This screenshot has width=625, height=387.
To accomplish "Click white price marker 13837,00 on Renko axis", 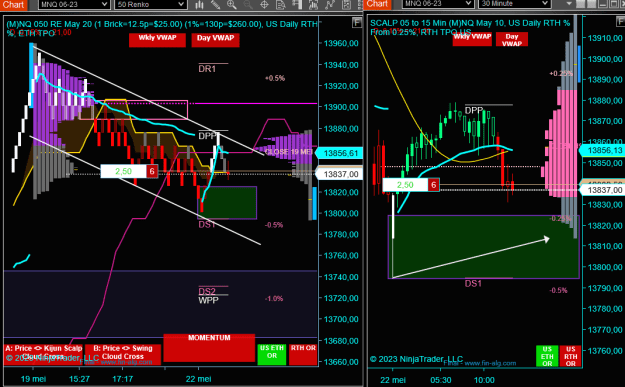I will coord(339,174).
